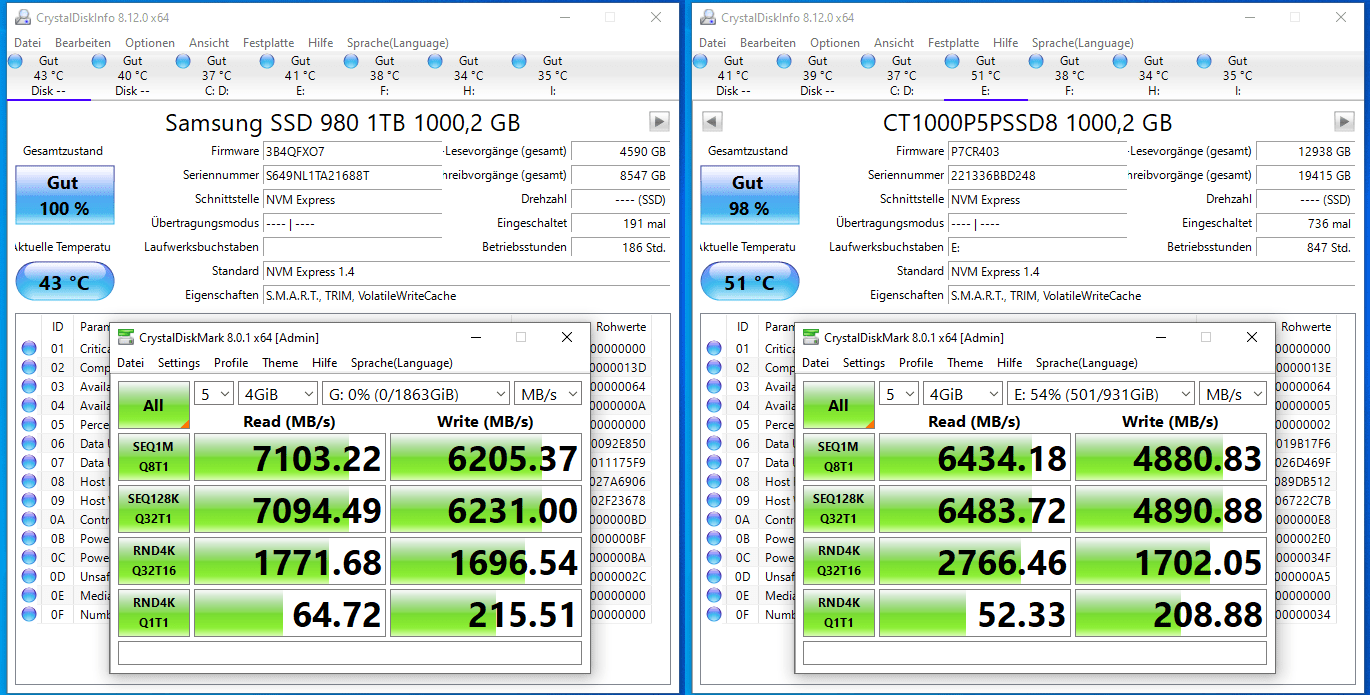Click 51 °C temperature indicator in right window
Viewport: 1370px width, 695px height.
[750, 282]
